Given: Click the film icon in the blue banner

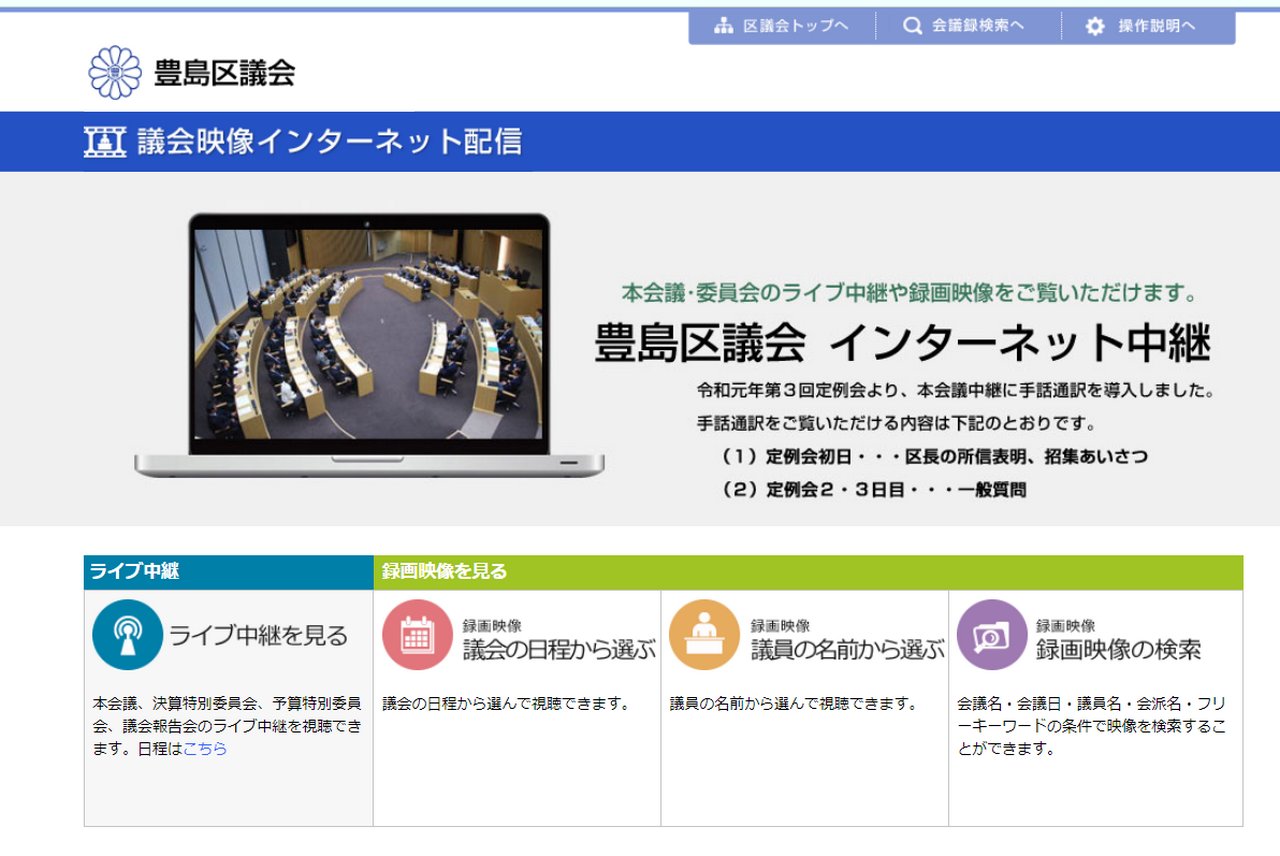Looking at the screenshot, I should (105, 142).
